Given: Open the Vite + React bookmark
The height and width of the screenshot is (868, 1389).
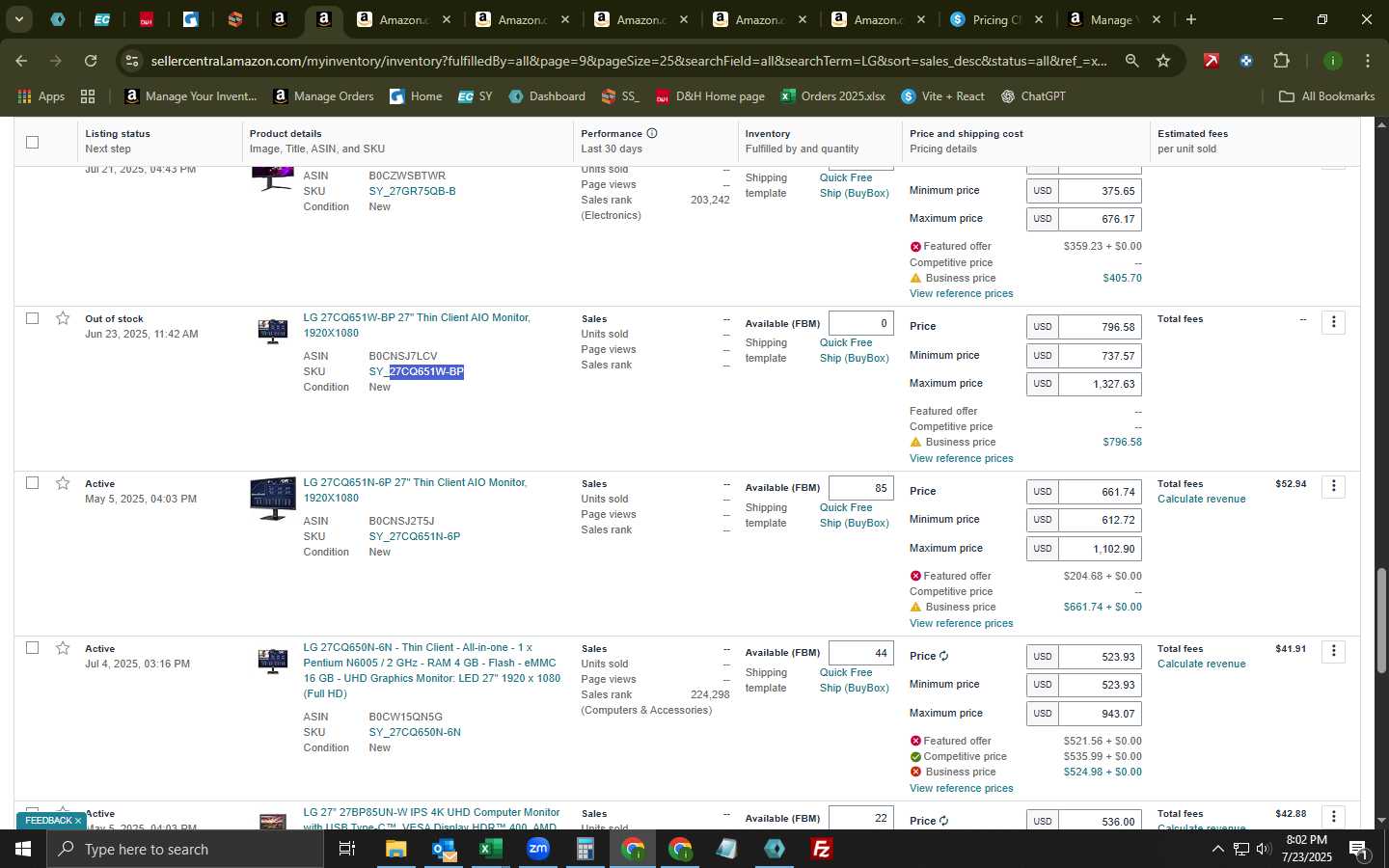Looking at the screenshot, I should [942, 96].
